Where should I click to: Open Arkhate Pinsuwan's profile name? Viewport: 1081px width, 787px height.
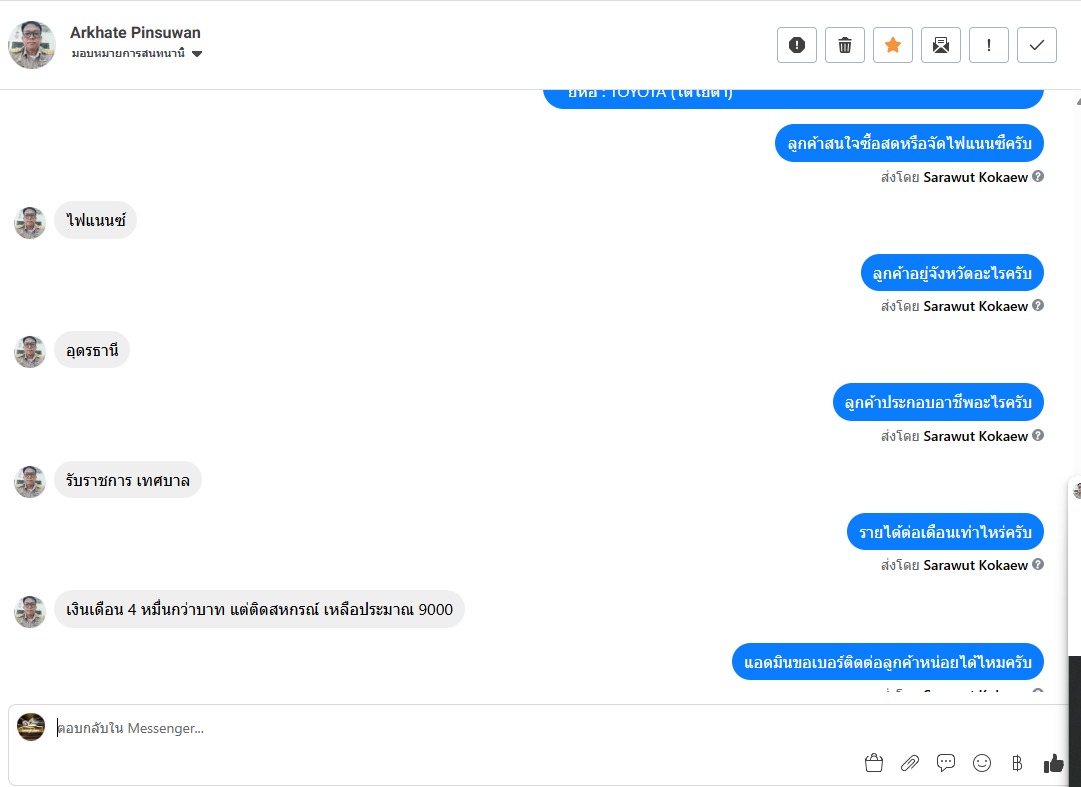(135, 32)
